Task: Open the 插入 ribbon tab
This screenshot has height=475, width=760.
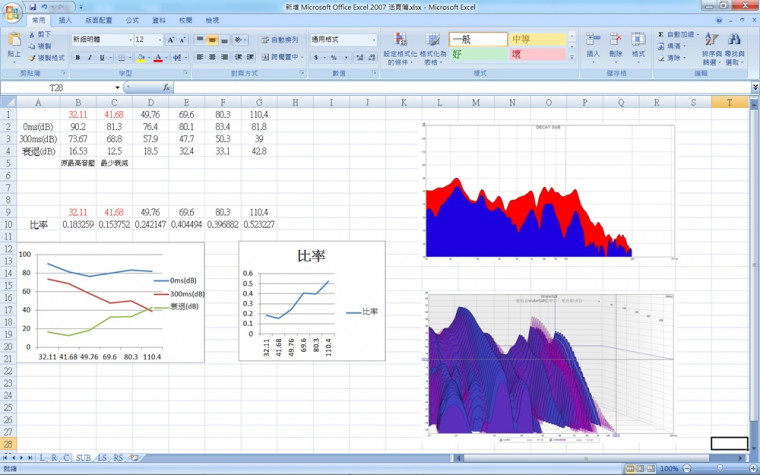Action: click(65, 20)
